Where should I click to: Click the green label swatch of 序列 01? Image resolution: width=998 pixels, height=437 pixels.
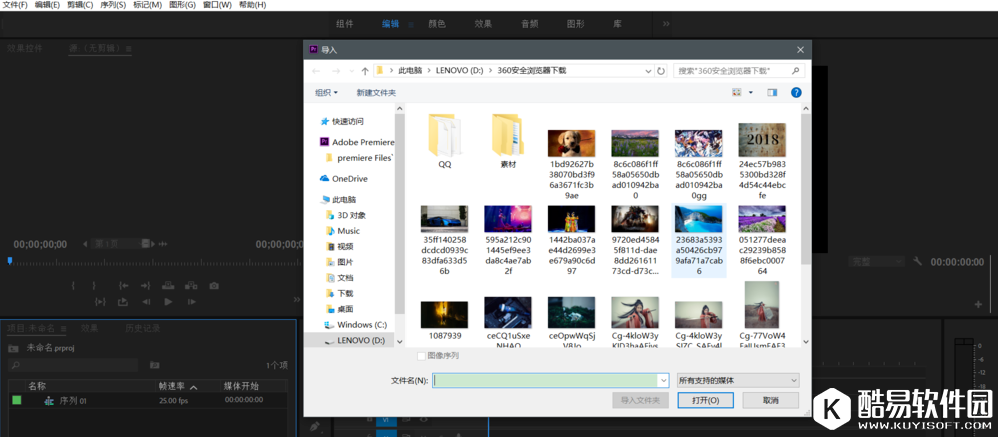tap(17, 400)
